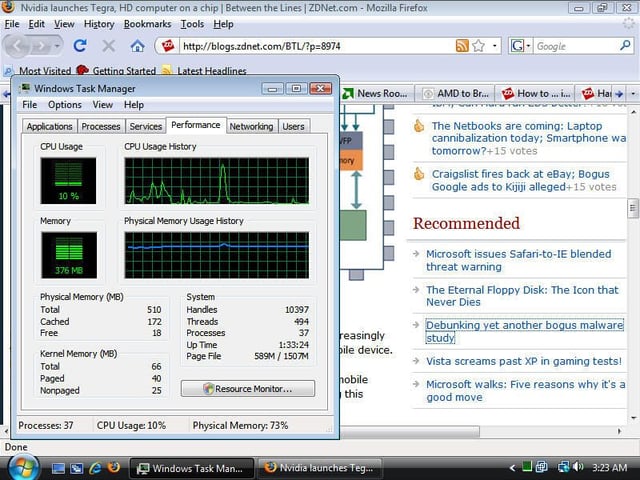Switch to the News Roo... browser tab
640x480 pixels.
(x=376, y=93)
